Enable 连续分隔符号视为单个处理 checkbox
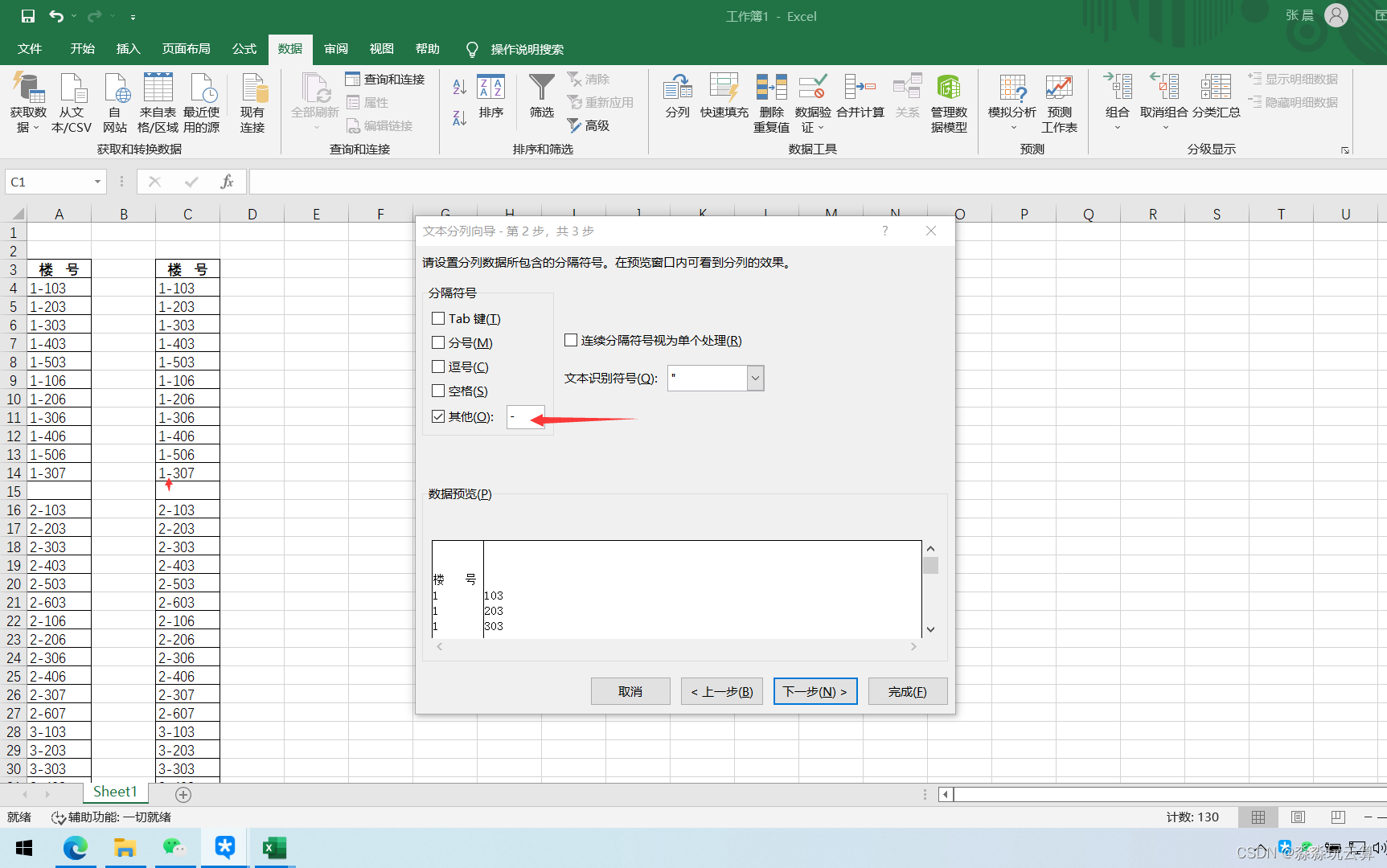Image resolution: width=1387 pixels, height=868 pixels. pos(571,340)
